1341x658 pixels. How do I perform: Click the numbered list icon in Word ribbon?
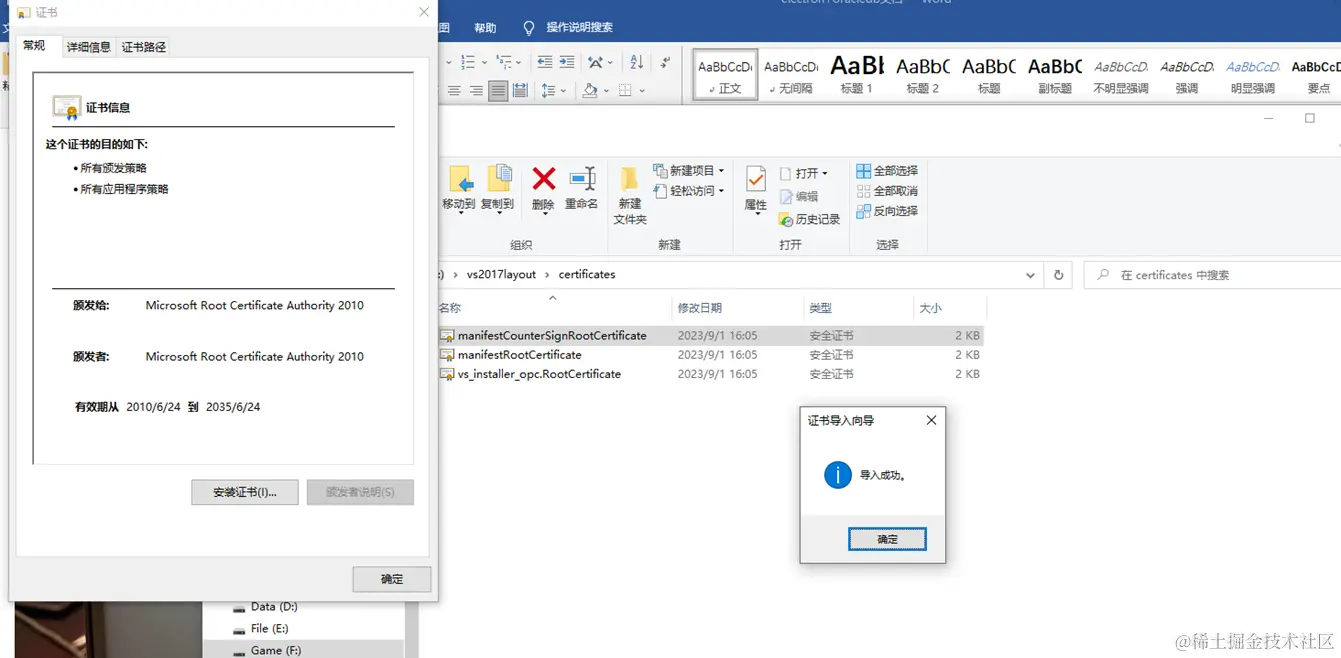coord(467,62)
